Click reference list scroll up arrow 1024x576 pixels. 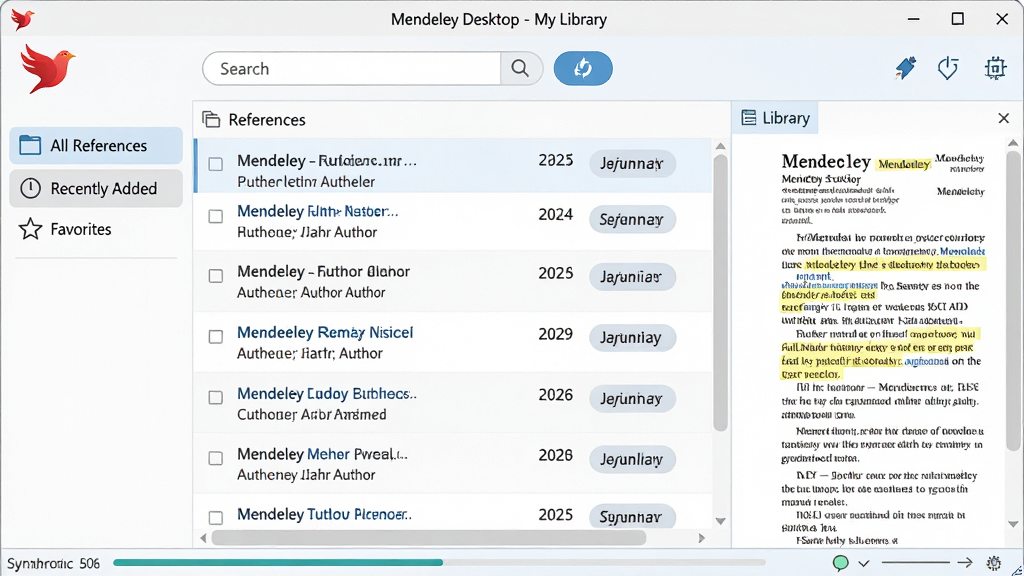click(x=720, y=146)
